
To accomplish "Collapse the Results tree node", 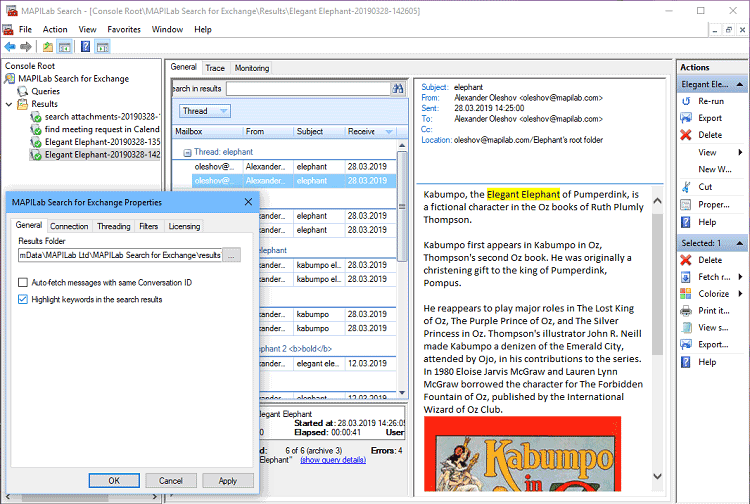I will coord(9,104).
